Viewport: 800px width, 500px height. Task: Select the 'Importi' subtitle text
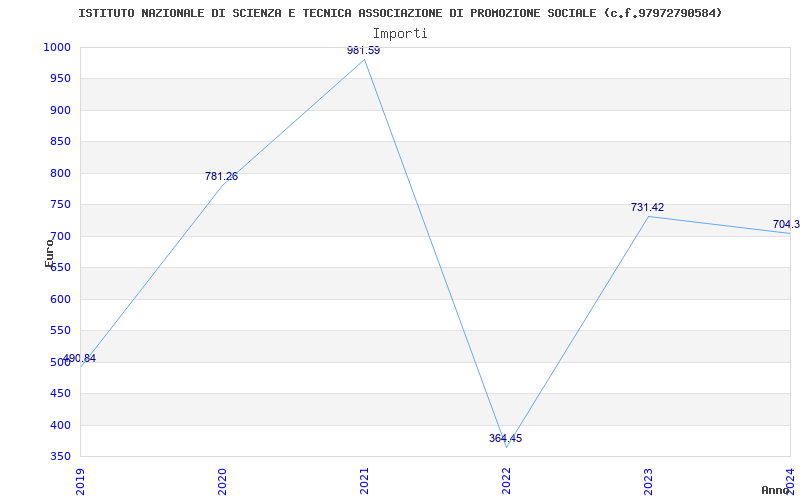click(400, 34)
